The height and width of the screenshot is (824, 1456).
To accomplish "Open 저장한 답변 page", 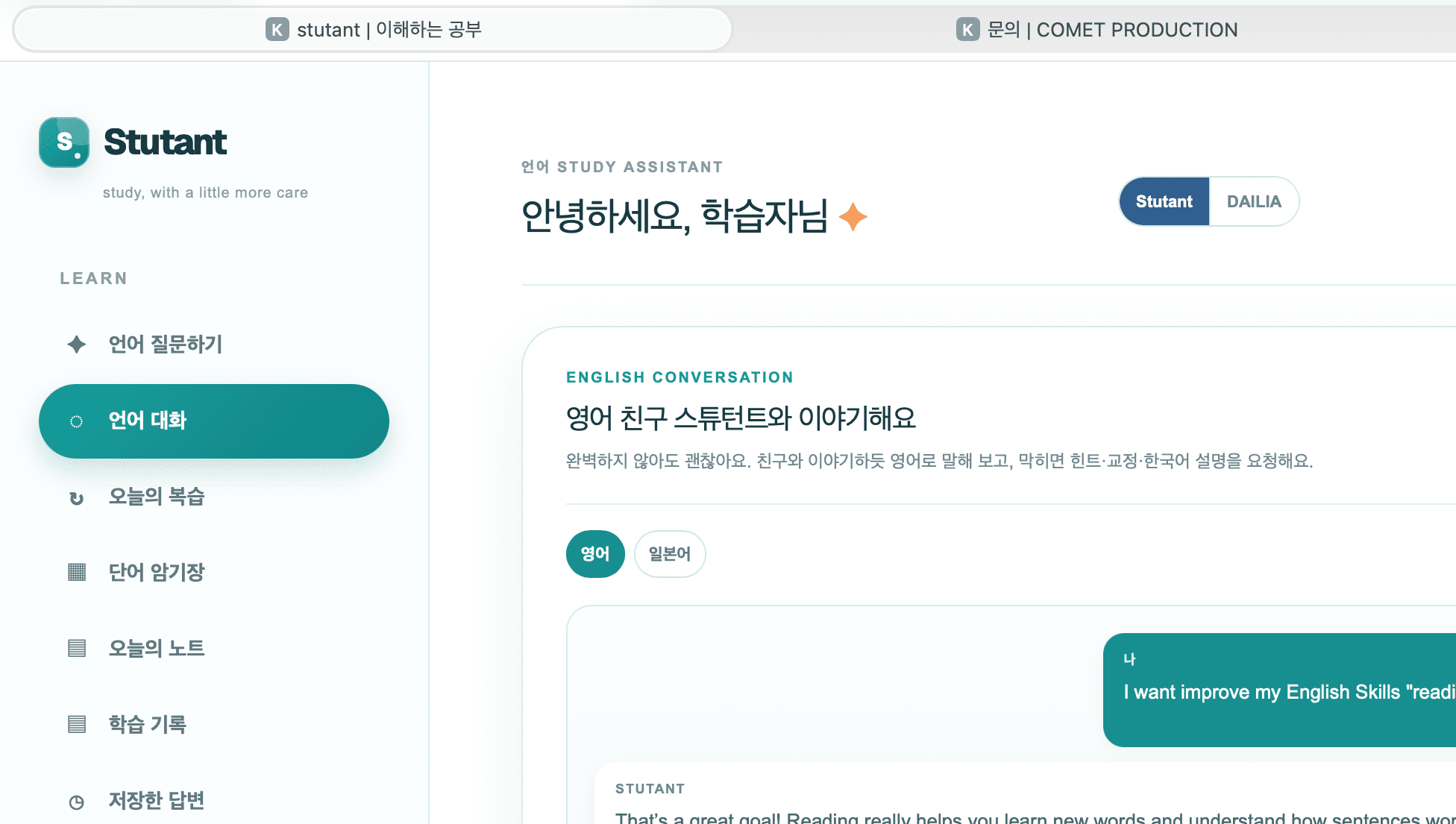I will 214,801.
